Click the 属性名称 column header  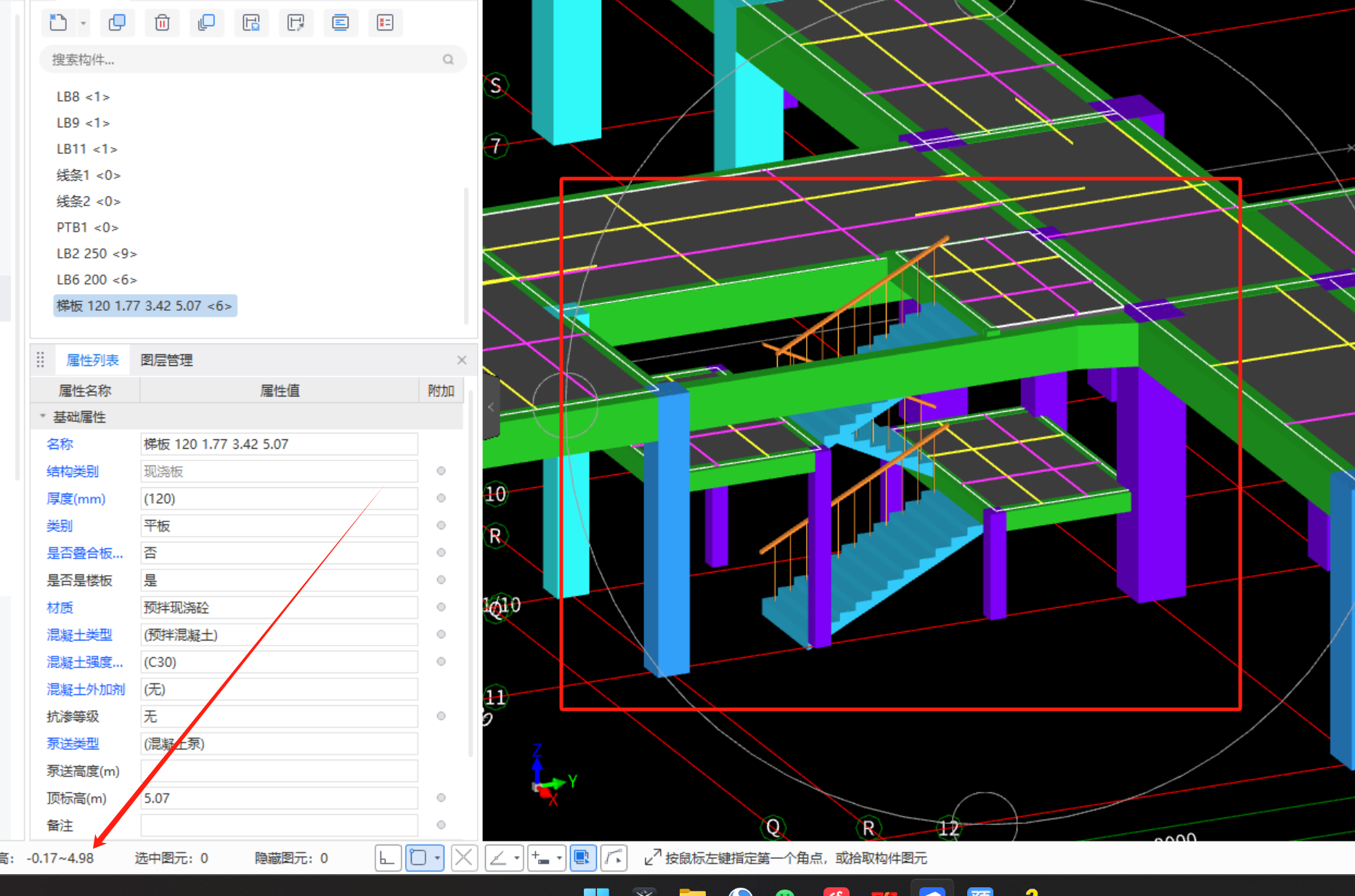click(85, 391)
